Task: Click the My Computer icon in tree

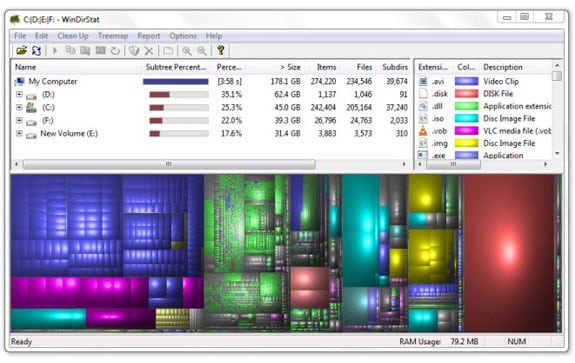Action: [20, 81]
